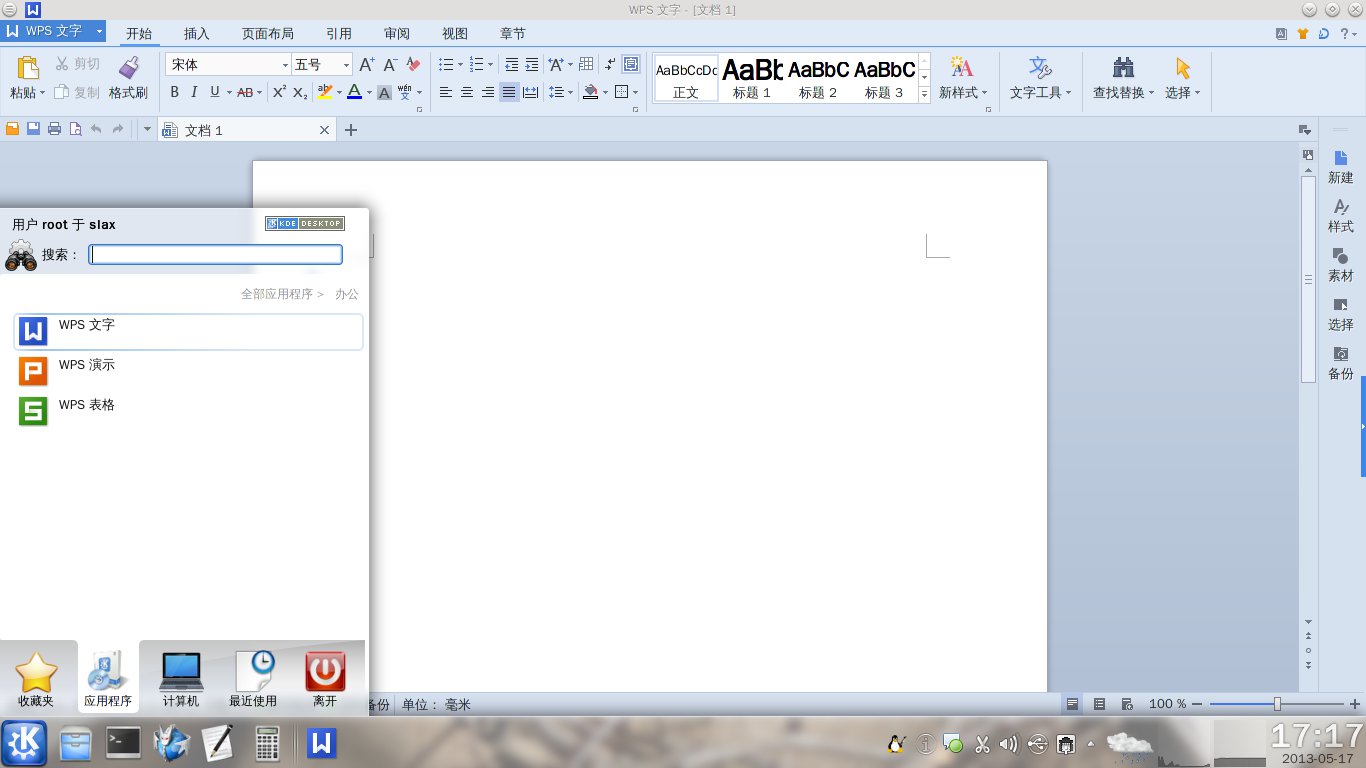Launch WPS 演示 from the KDE menu
This screenshot has width=1366, height=768.
coord(189,371)
